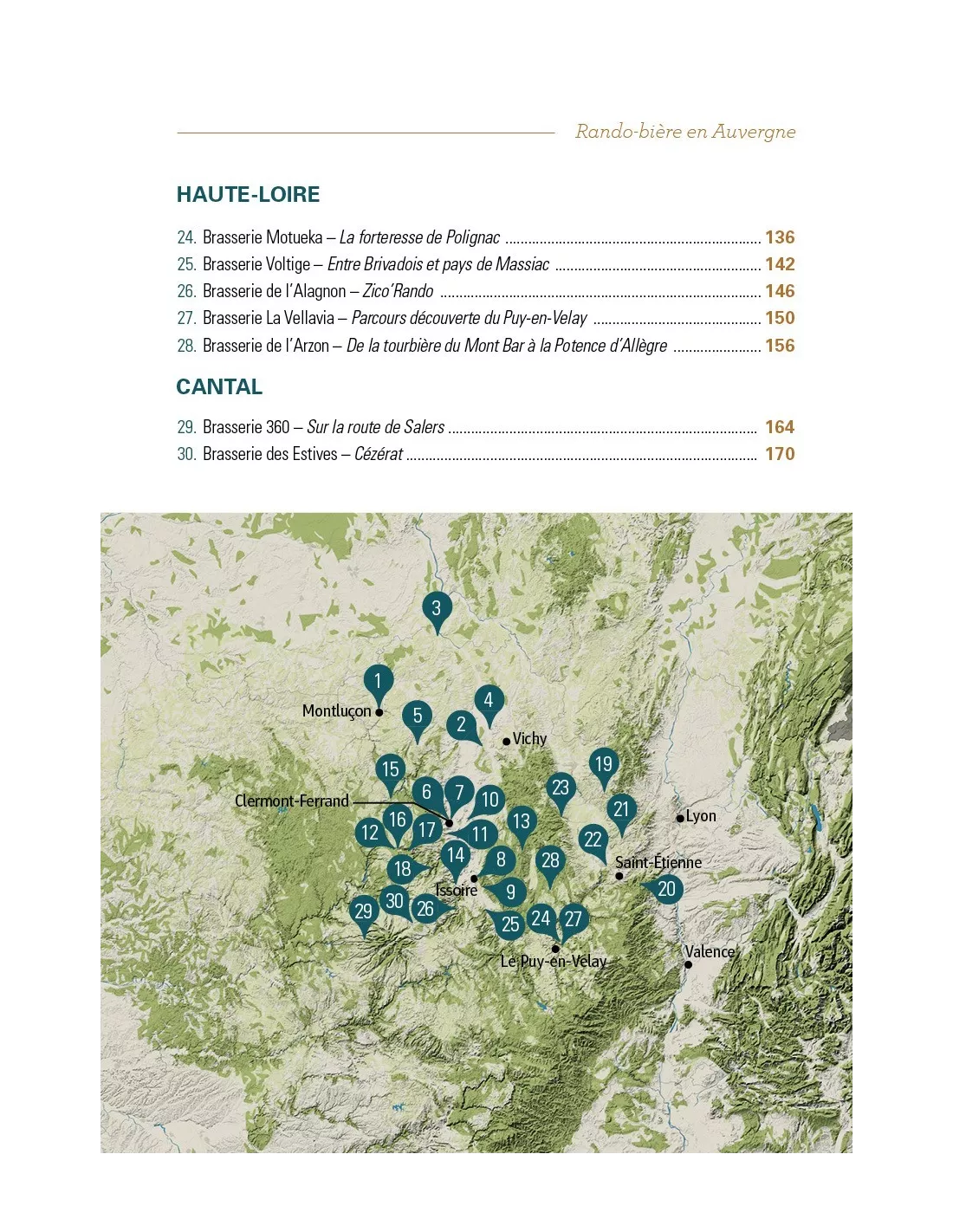The image size is (953, 1232).
Task: Click page number 136
Action: [x=780, y=237]
